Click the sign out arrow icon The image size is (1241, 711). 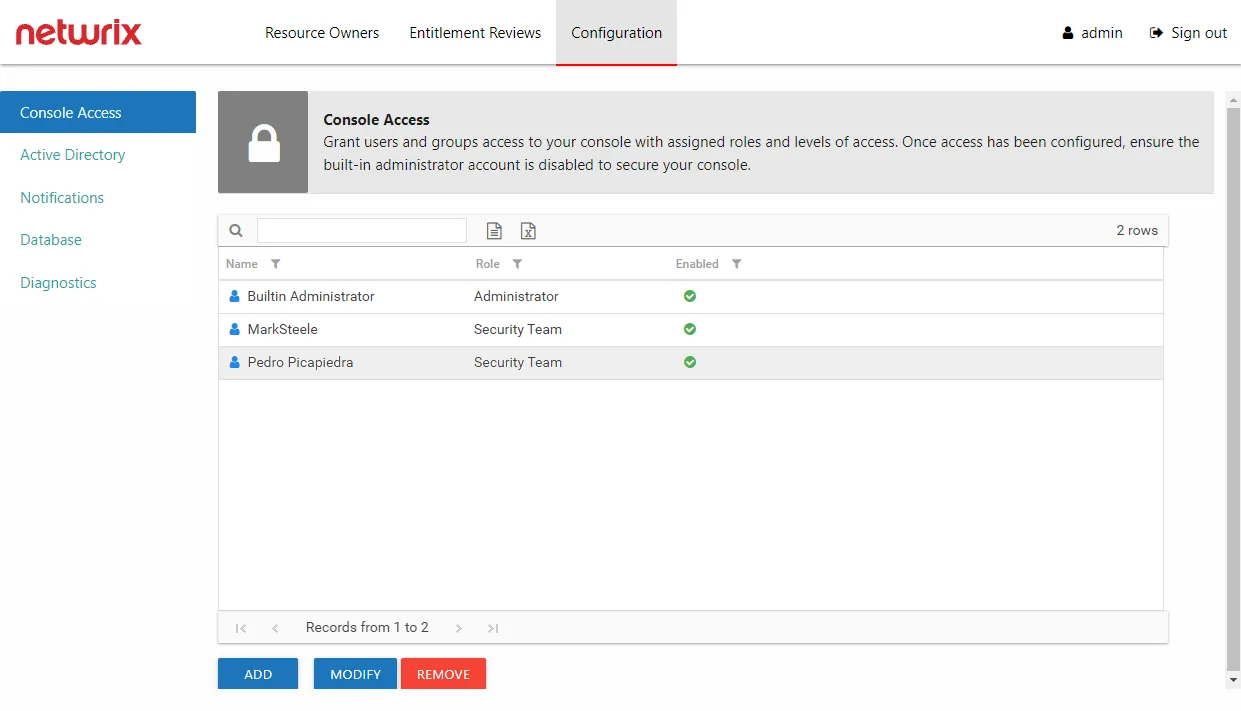click(1157, 33)
